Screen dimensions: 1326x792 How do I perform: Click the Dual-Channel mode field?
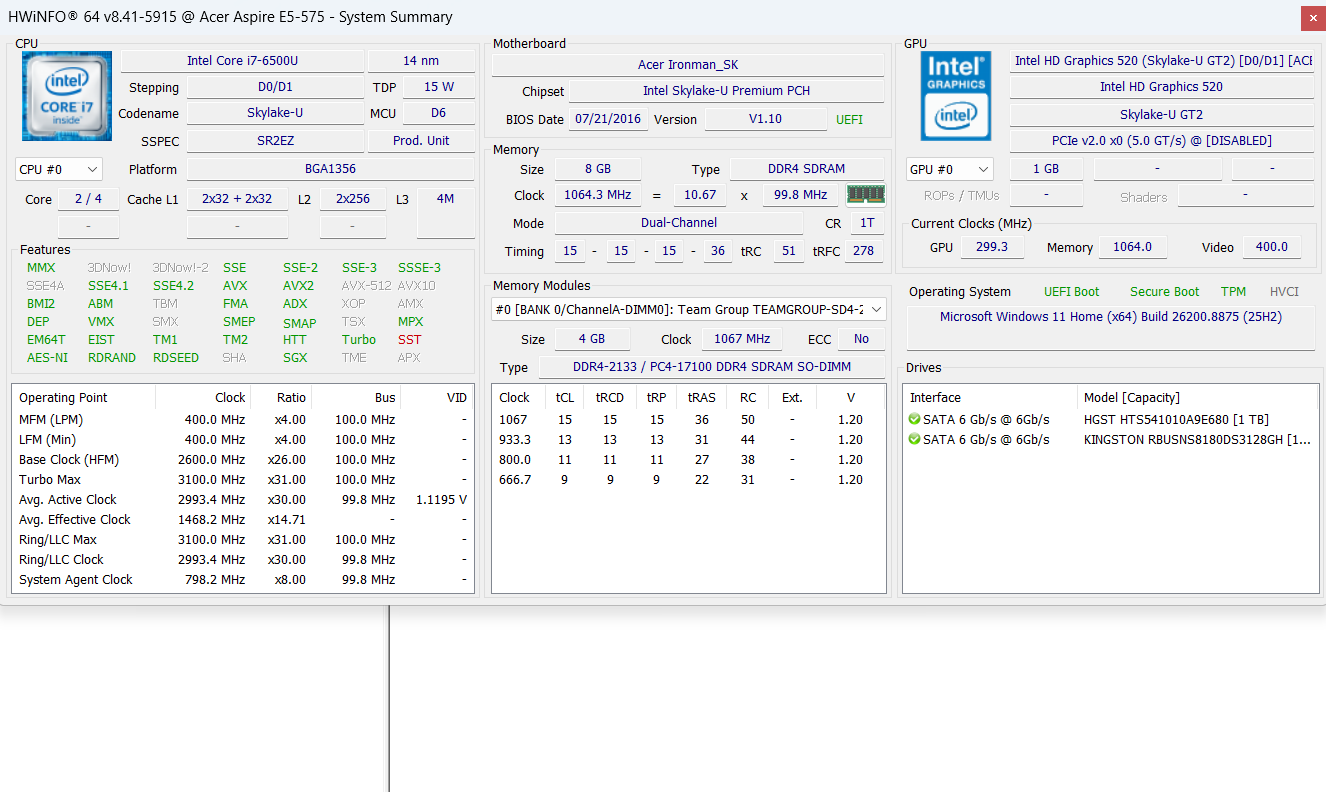tap(679, 223)
